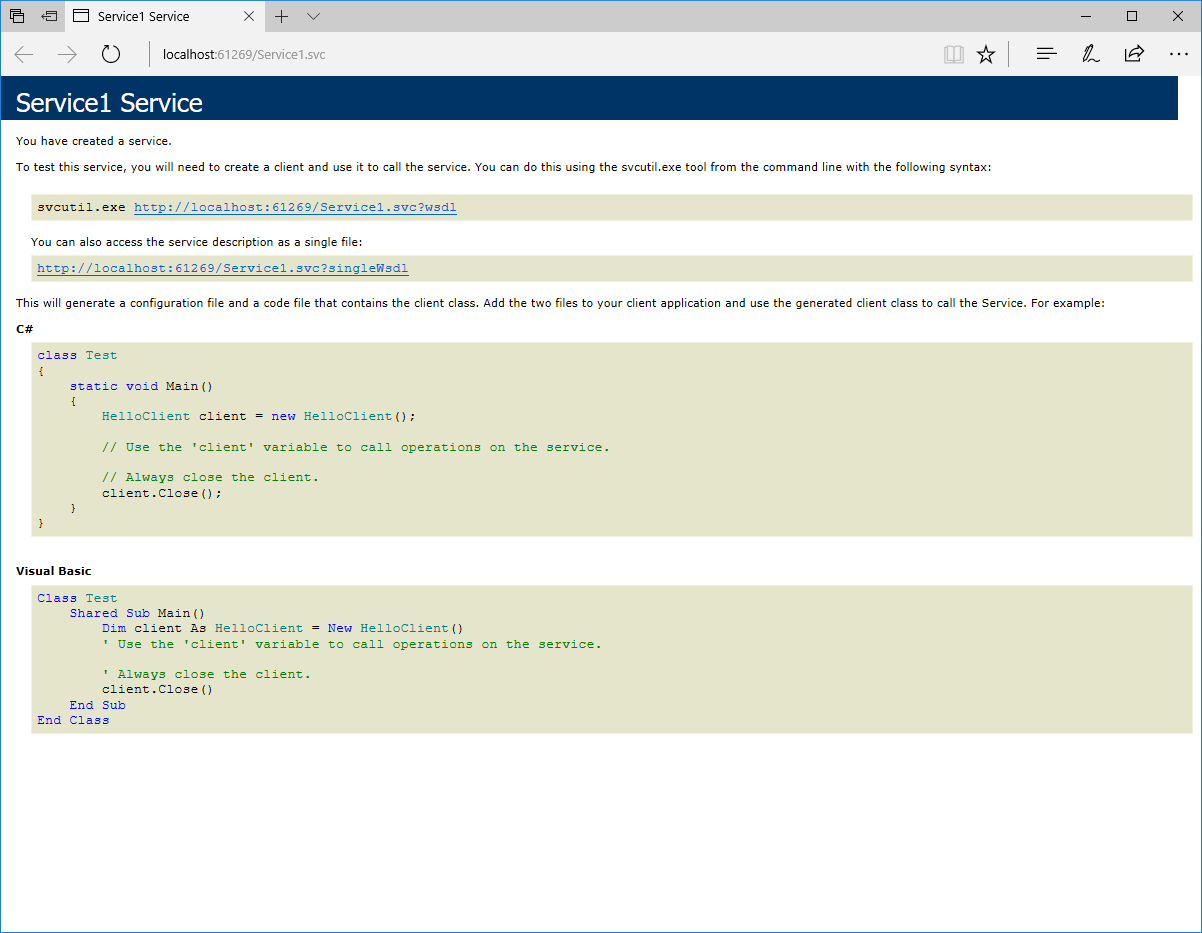Click the 'Shared Sub Main()' line
This screenshot has width=1202, height=933.
click(x=137, y=613)
